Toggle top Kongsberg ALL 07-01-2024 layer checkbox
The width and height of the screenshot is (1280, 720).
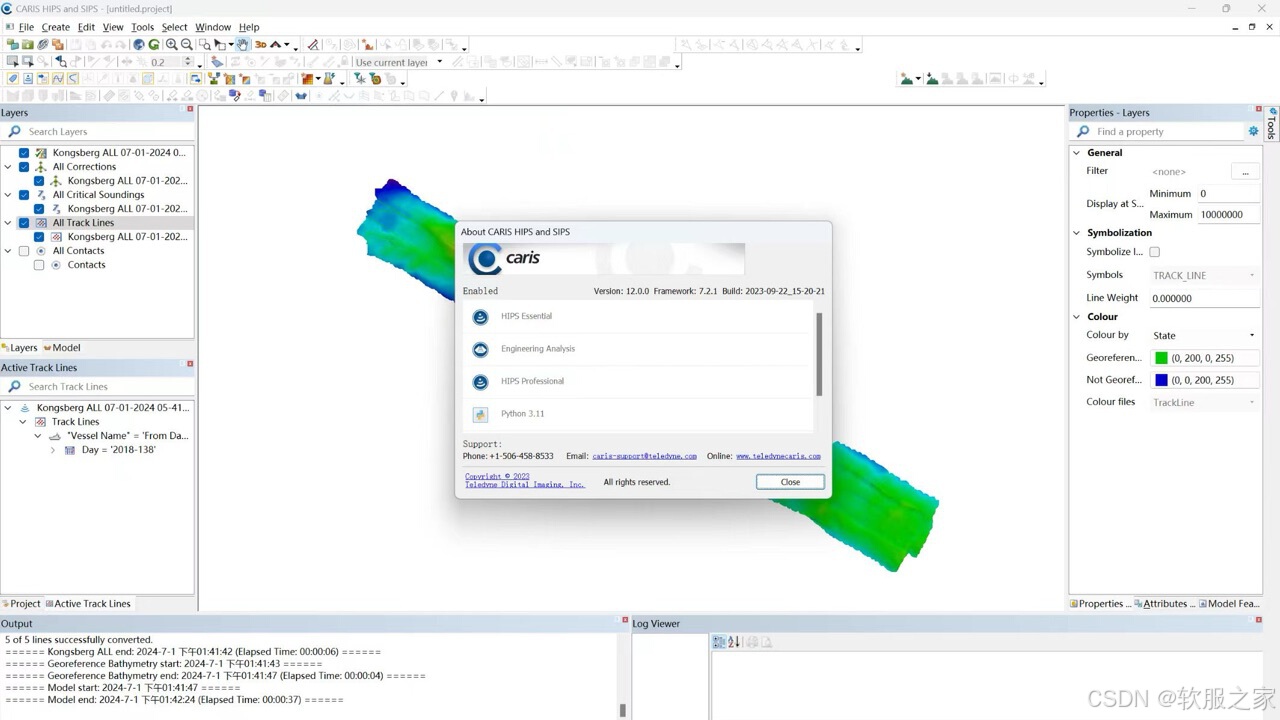coord(24,153)
